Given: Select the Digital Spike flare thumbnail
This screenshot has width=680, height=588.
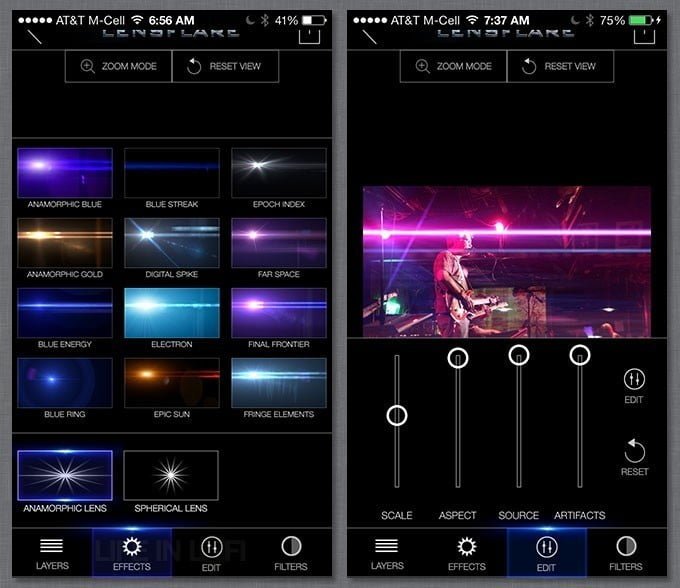Looking at the screenshot, I should click(x=172, y=243).
